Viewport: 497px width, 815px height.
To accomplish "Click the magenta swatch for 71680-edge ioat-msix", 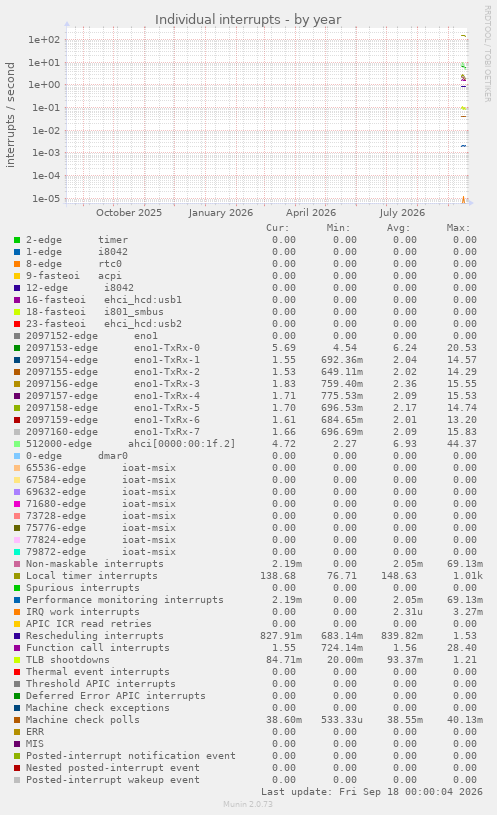I will [x=17, y=504].
